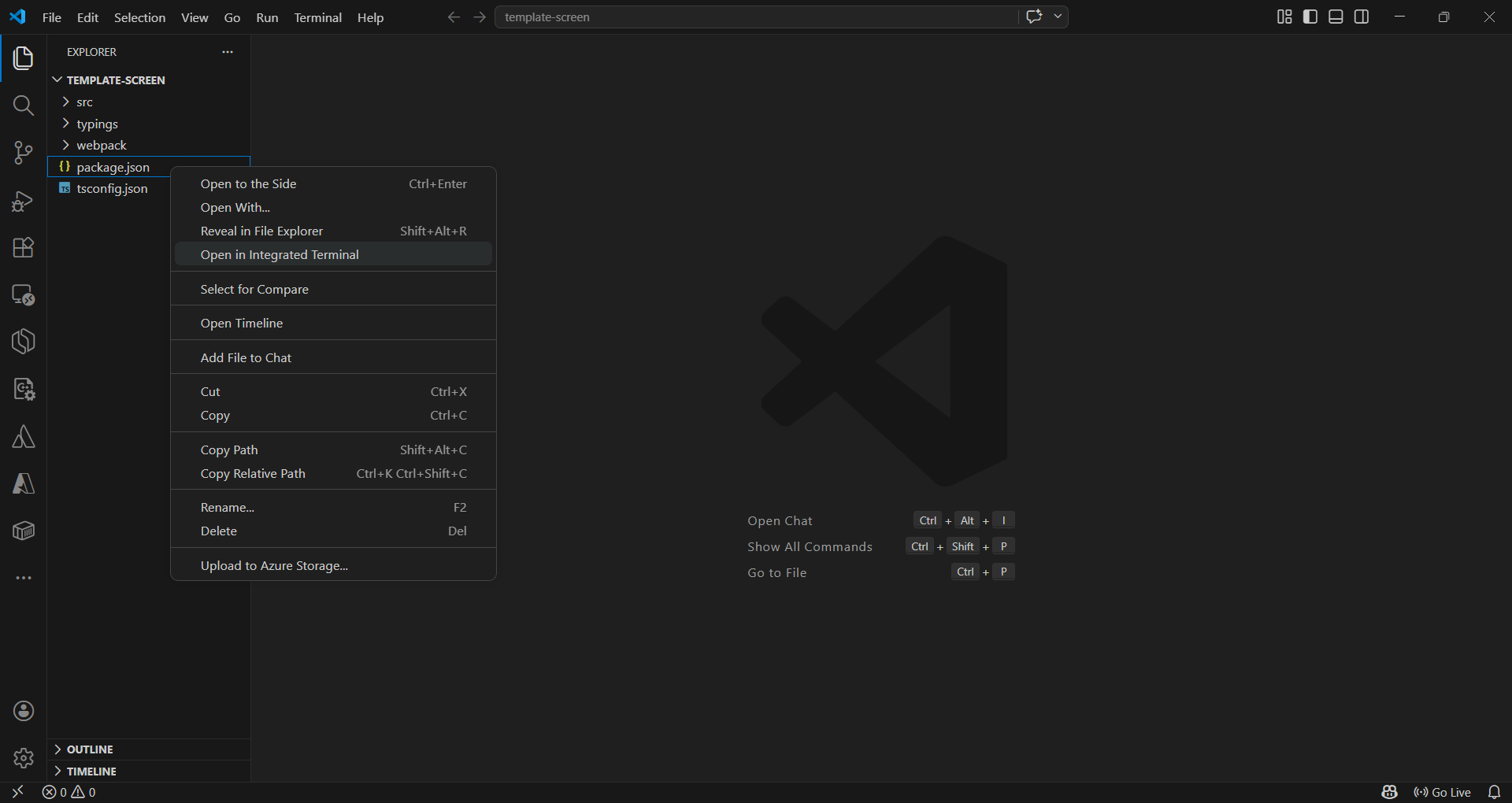Select Upload to Azure Storage... entry

click(x=333, y=565)
